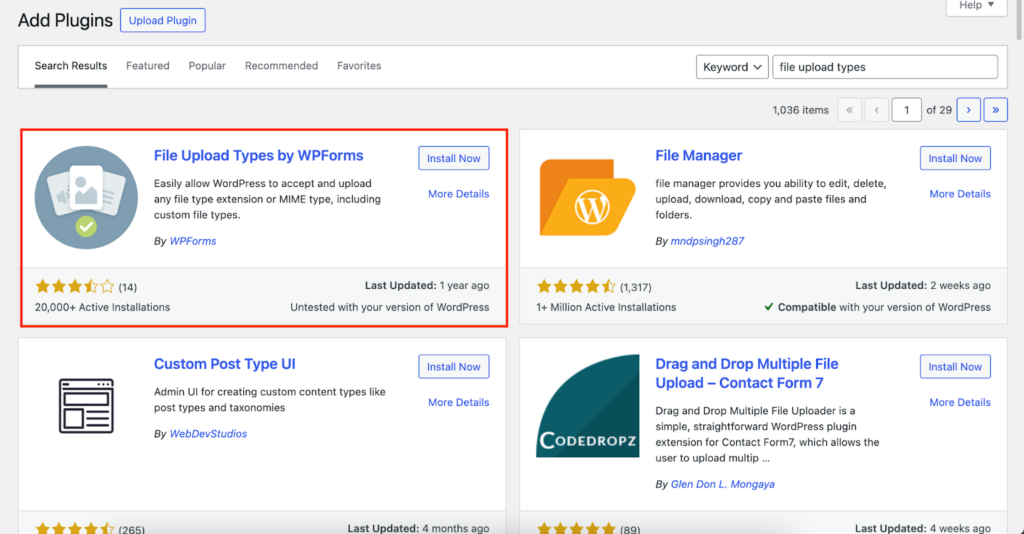Image resolution: width=1024 pixels, height=534 pixels.
Task: Go to the next results page
Action: [968, 110]
